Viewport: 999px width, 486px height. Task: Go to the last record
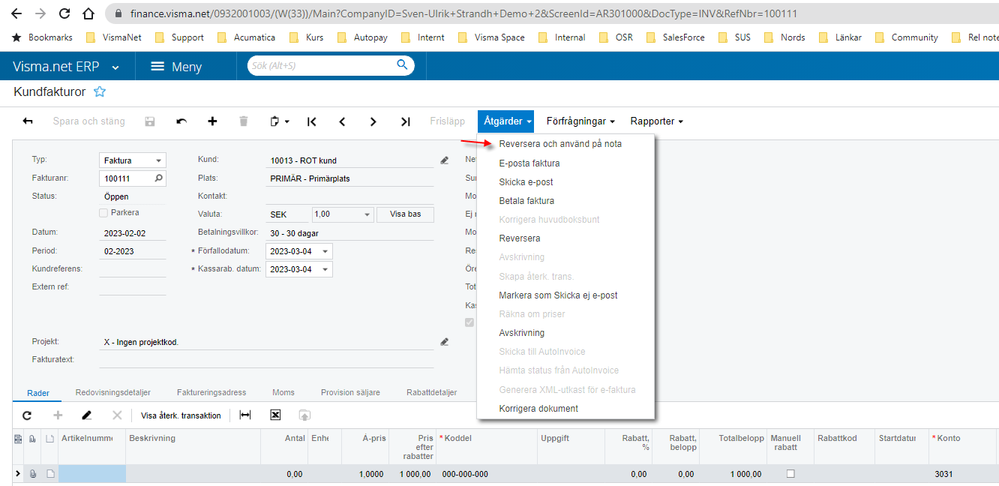click(405, 121)
